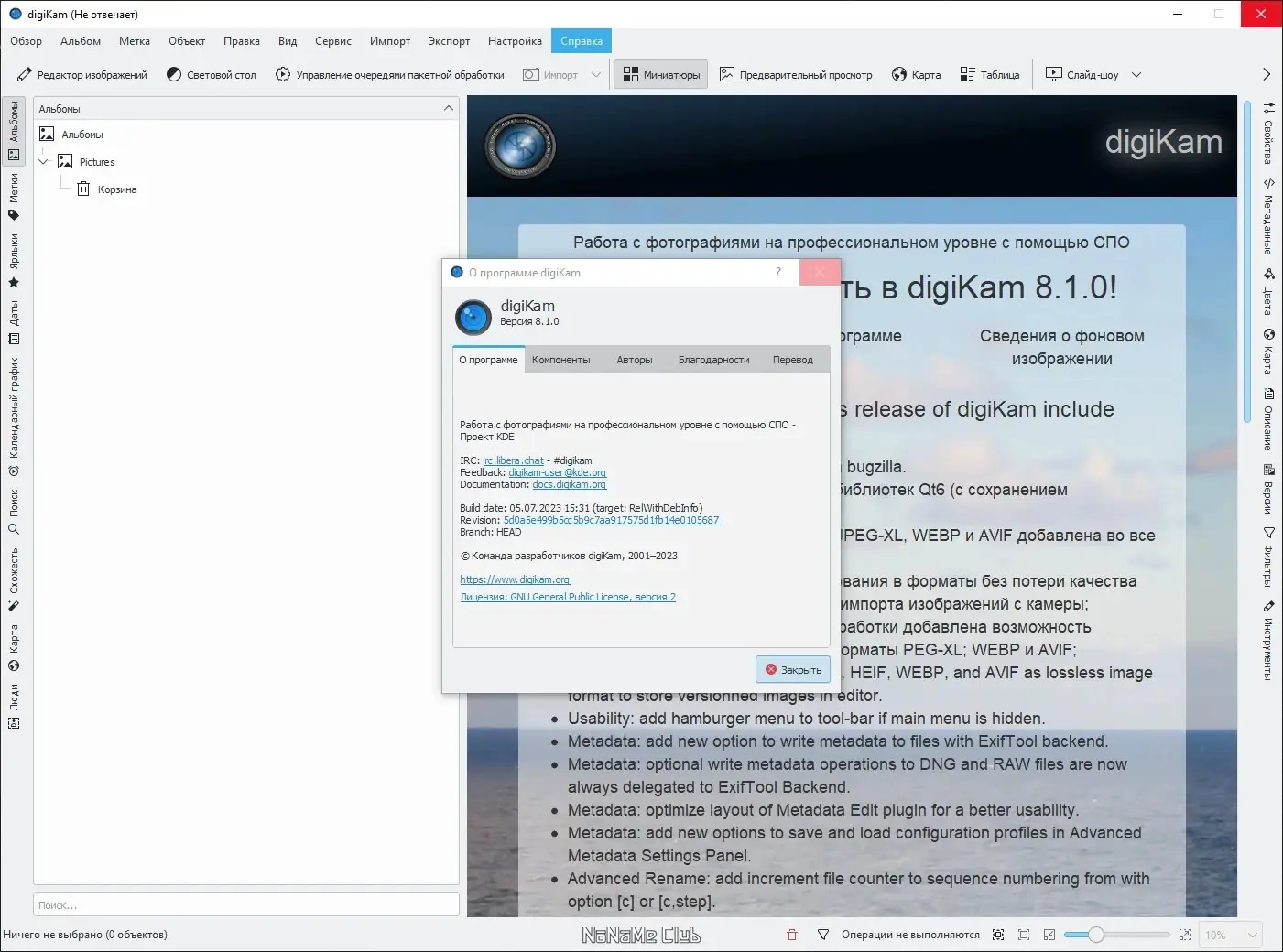Open the Фильтры filters right sidebar tab
1283x952 pixels.
tap(1268, 557)
